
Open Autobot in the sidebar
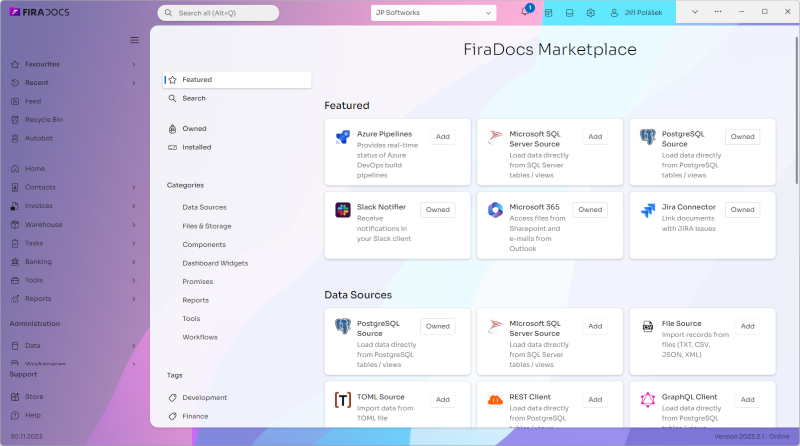pos(39,138)
